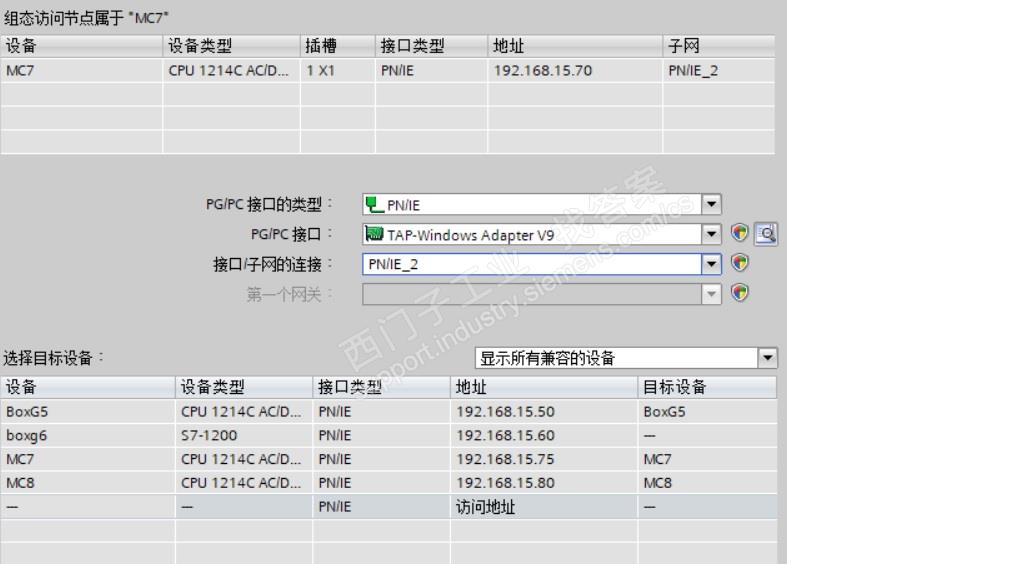This screenshot has width=1024, height=564.
Task: Click S7-1200 device type cell
Action: pos(209,435)
